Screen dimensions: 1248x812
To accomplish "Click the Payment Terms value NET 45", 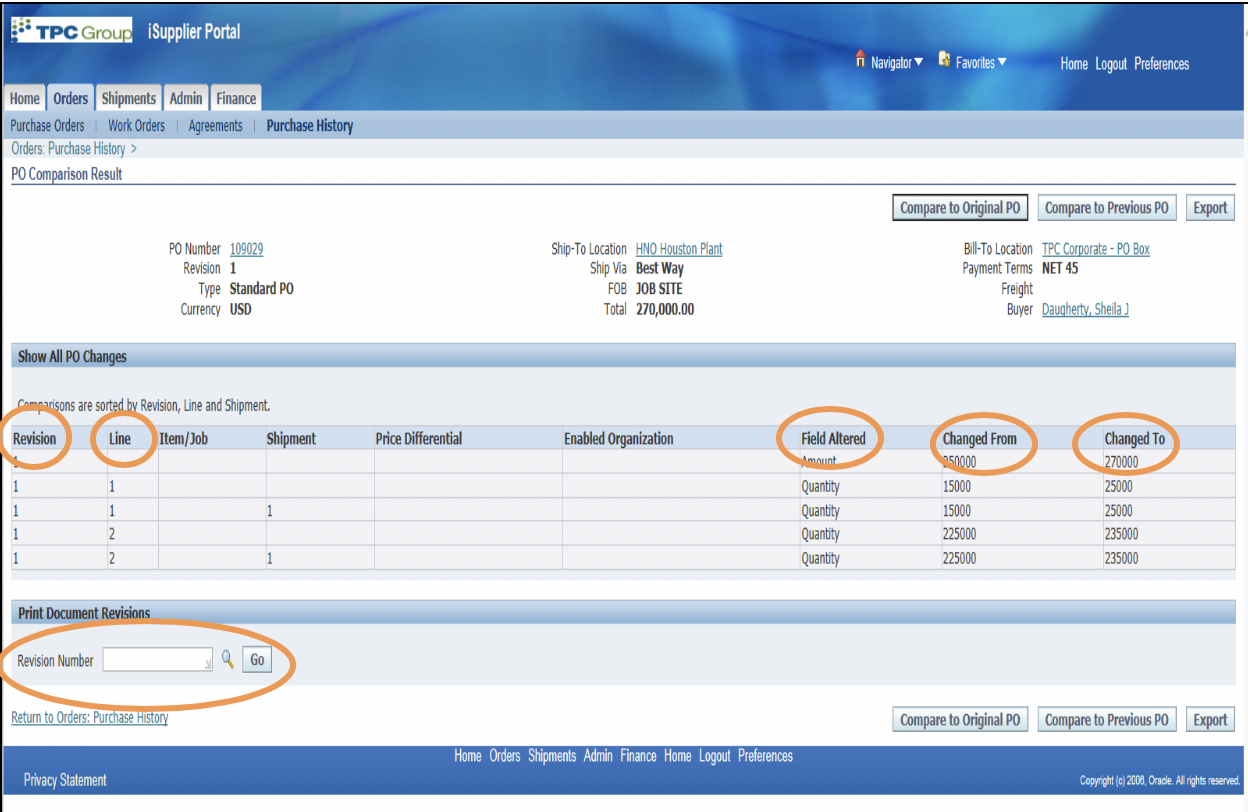I will (x=1060, y=268).
